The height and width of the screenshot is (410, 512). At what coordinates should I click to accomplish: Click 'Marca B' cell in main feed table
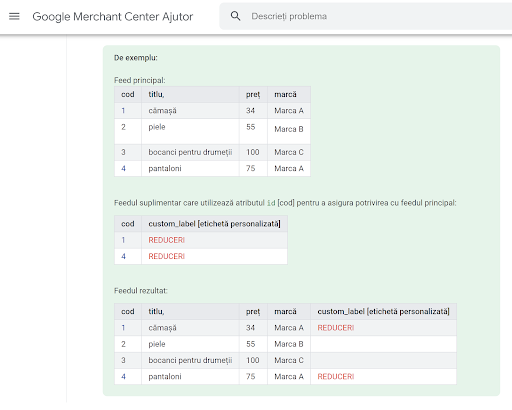click(x=289, y=129)
